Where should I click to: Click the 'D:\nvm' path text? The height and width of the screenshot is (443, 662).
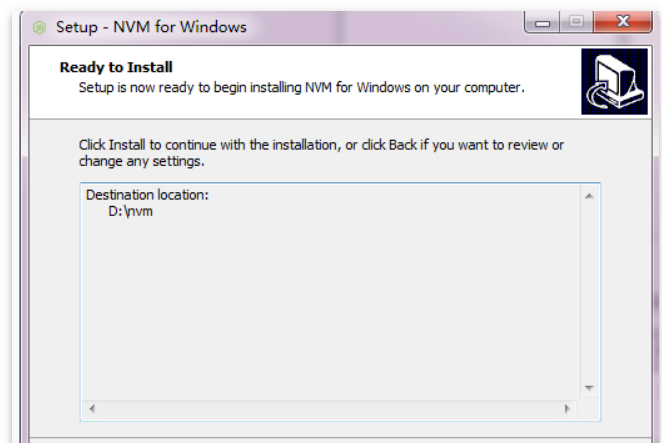[130, 211]
